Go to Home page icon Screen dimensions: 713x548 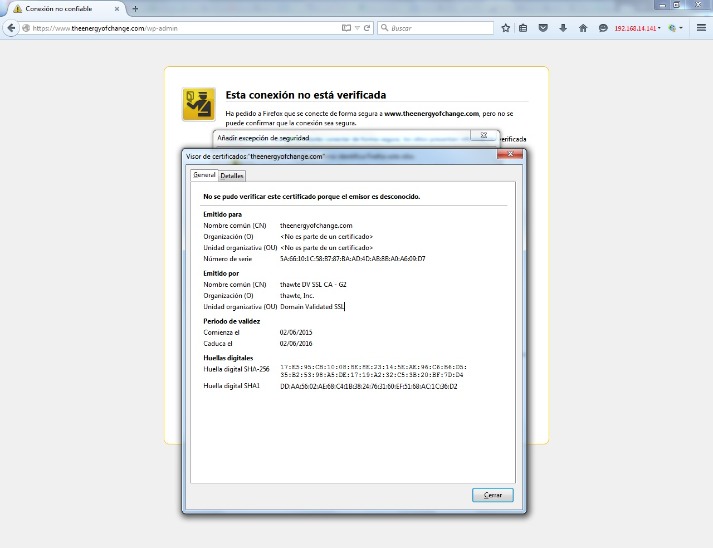click(583, 28)
